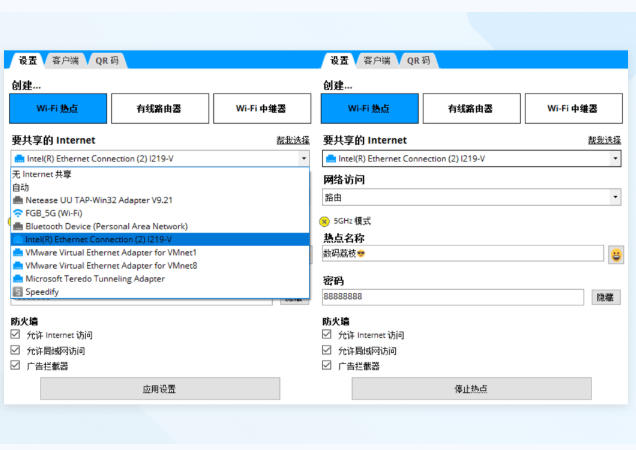Click '隐藏' button beside password field
The width and height of the screenshot is (636, 450).
point(606,297)
